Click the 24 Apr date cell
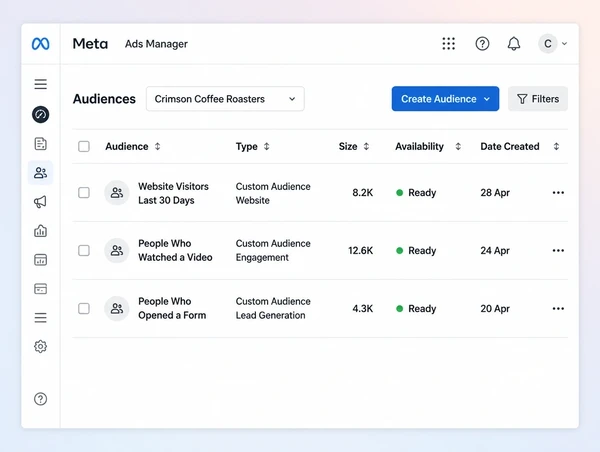This screenshot has width=600, height=452. (495, 250)
